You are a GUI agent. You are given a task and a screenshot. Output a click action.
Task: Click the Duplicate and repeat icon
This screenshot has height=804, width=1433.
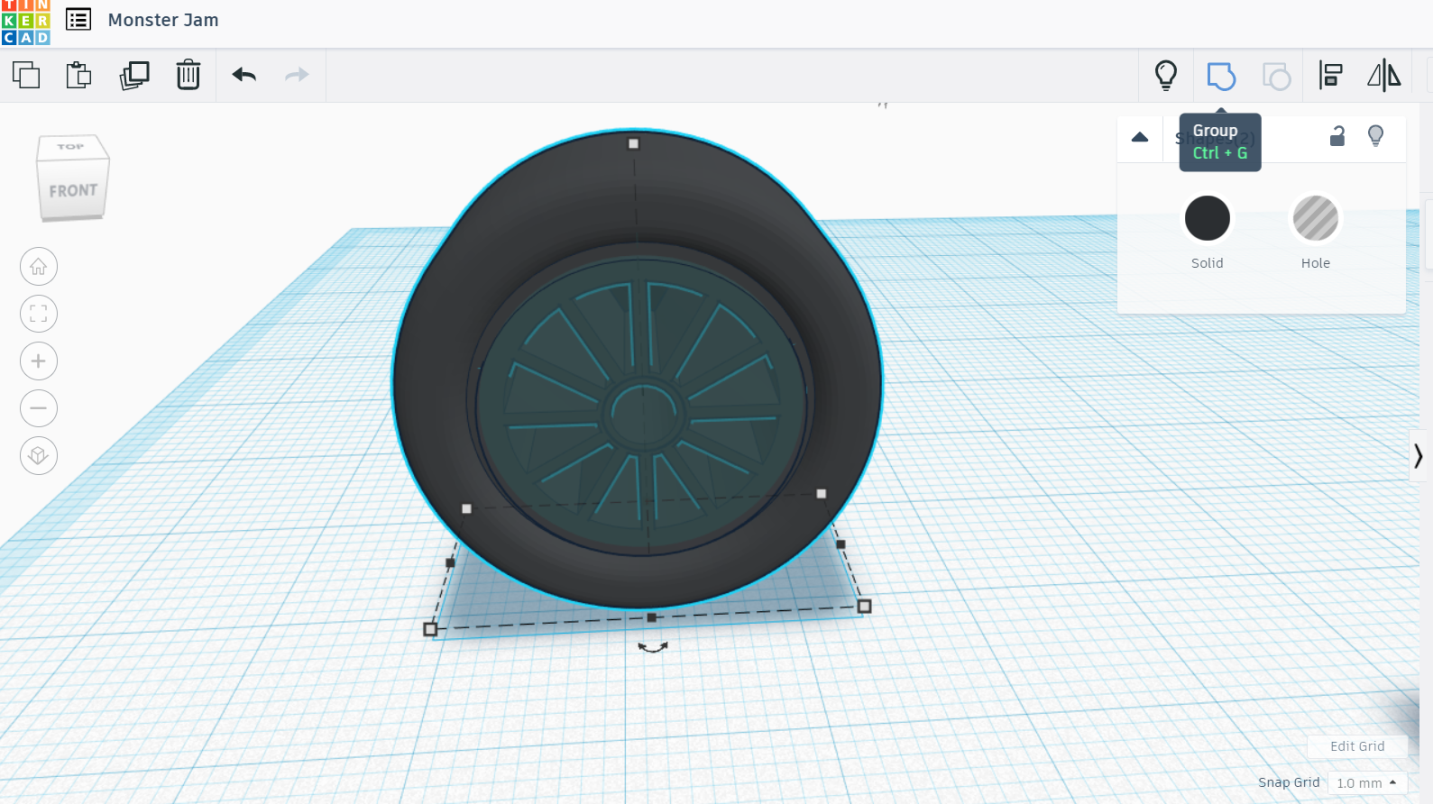click(x=134, y=75)
